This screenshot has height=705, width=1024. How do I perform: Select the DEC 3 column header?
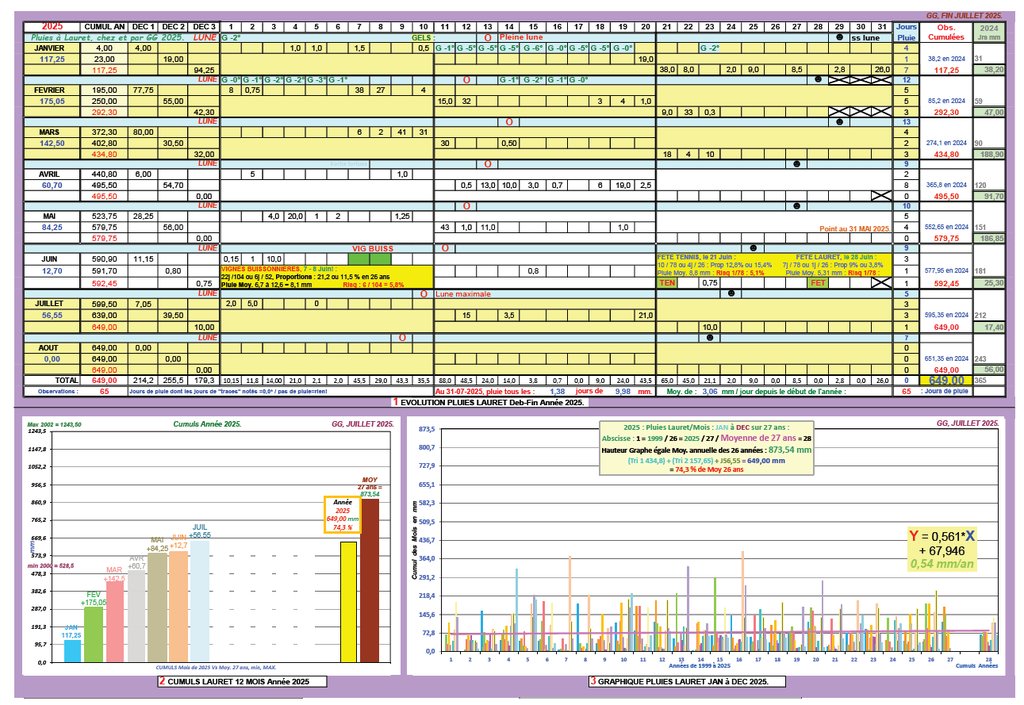point(204,27)
